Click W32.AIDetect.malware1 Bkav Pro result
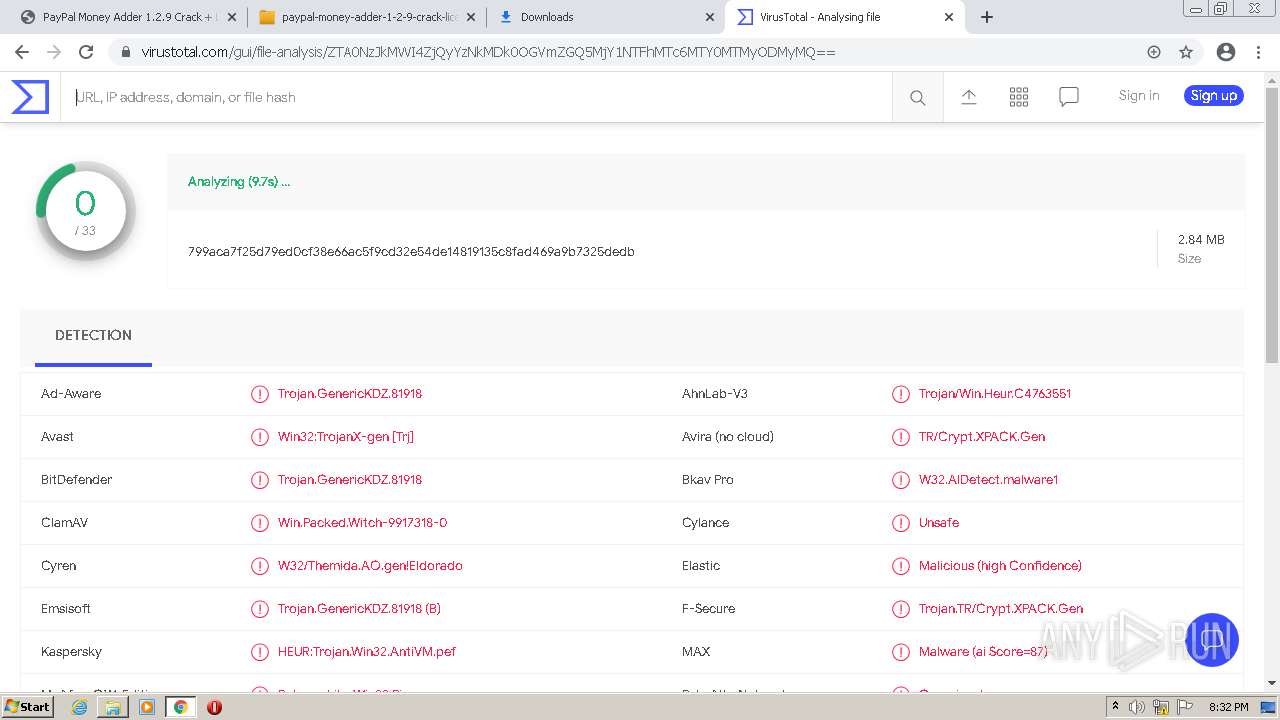The width and height of the screenshot is (1280, 720). tap(988, 480)
